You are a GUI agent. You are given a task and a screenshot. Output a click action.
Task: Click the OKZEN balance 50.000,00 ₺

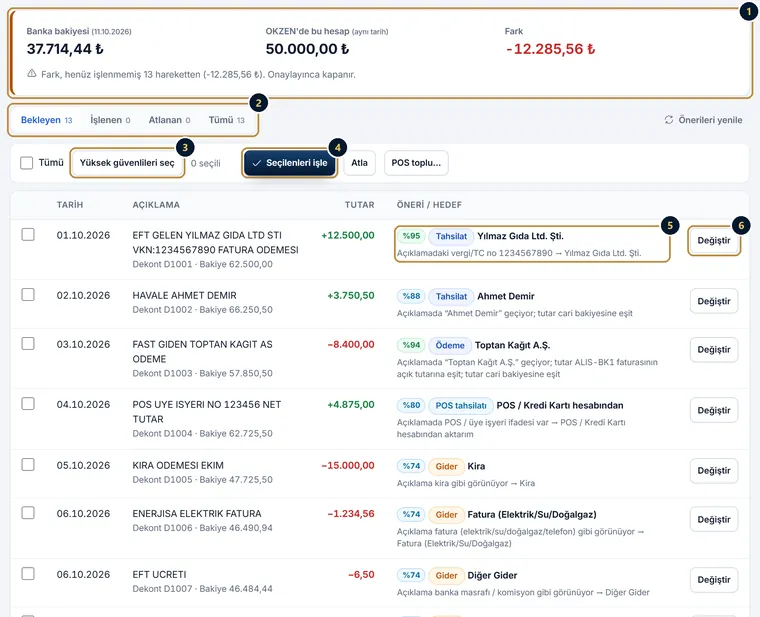pos(307,49)
